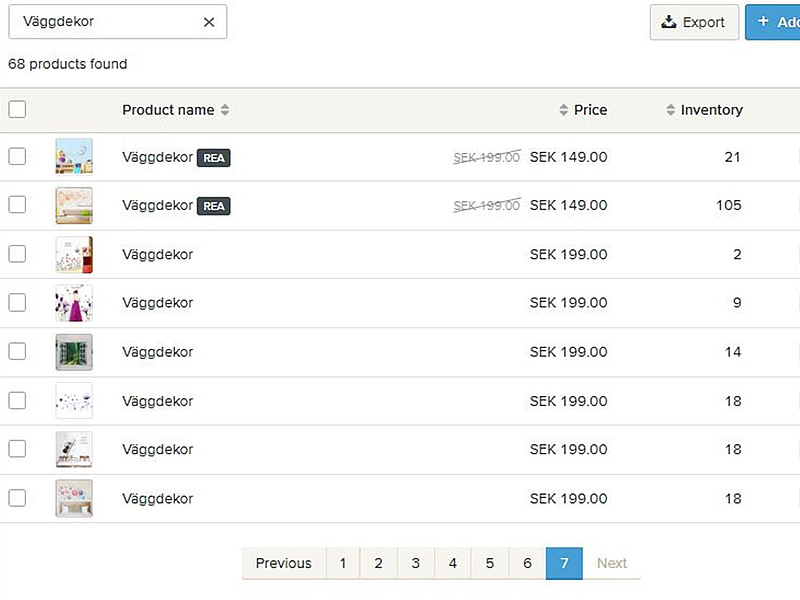Click the REA badge on first product
The height and width of the screenshot is (600, 800).
coord(214,158)
